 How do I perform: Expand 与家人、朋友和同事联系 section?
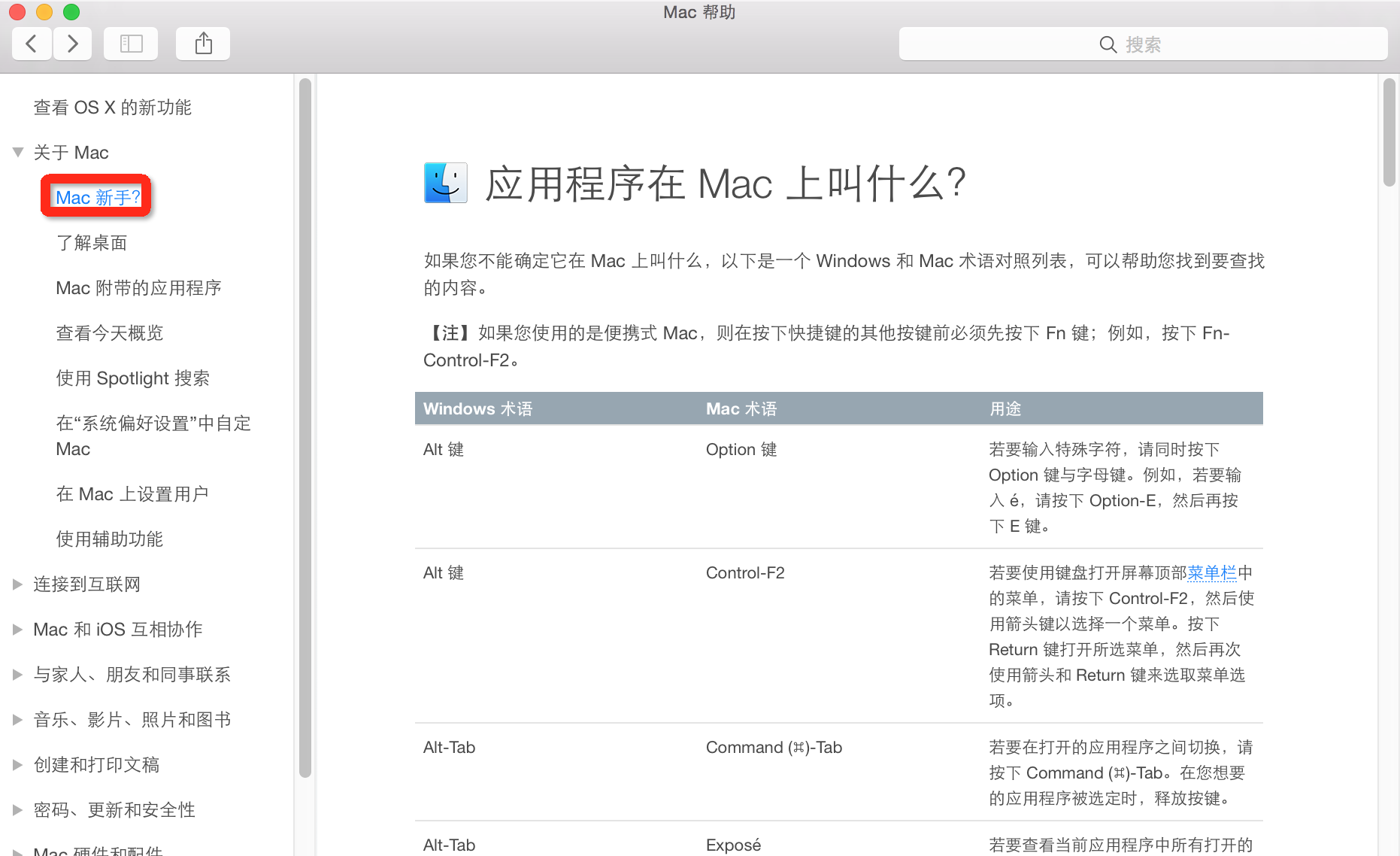[x=18, y=675]
